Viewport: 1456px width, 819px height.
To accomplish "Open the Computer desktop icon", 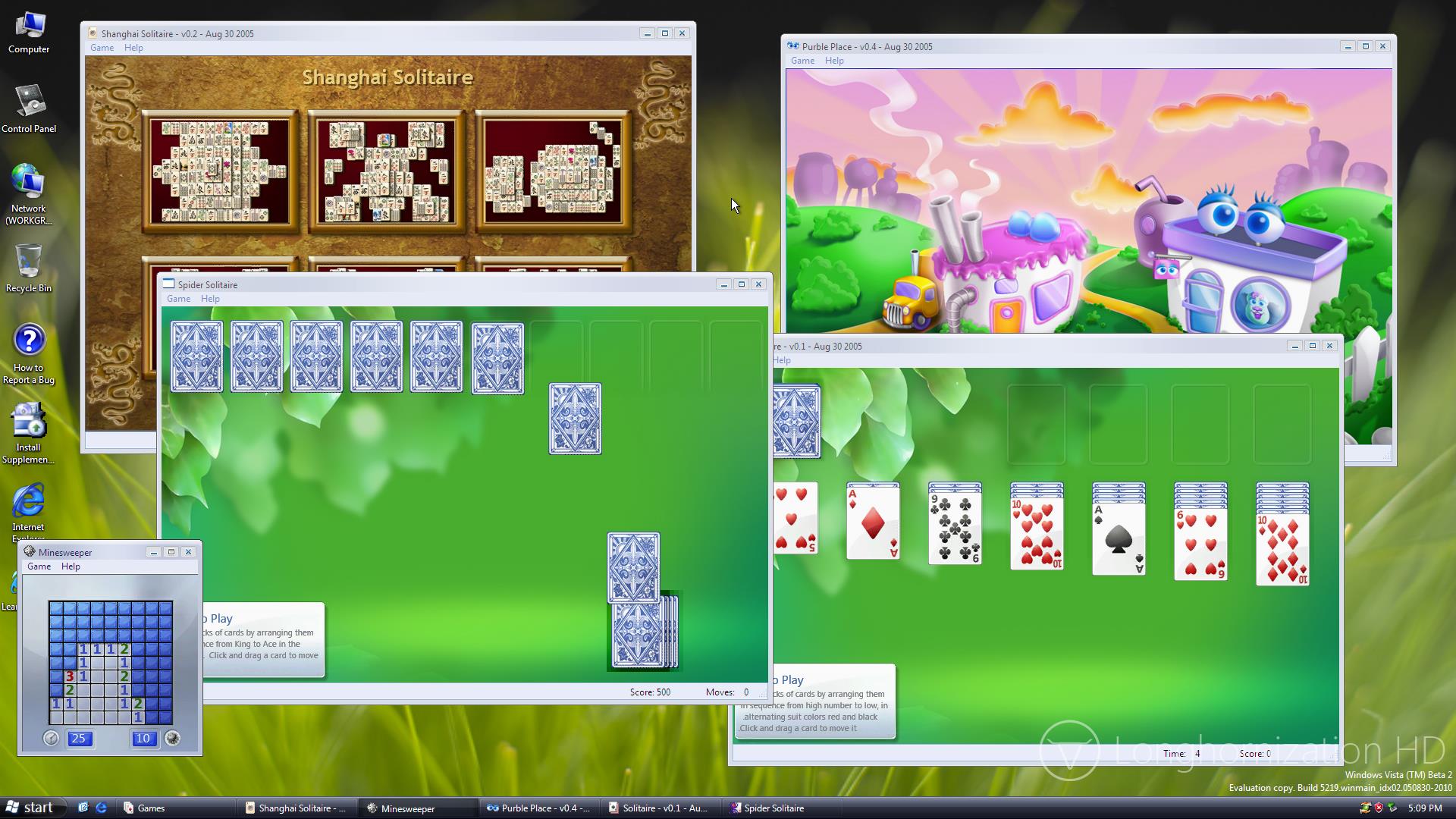I will (x=29, y=33).
